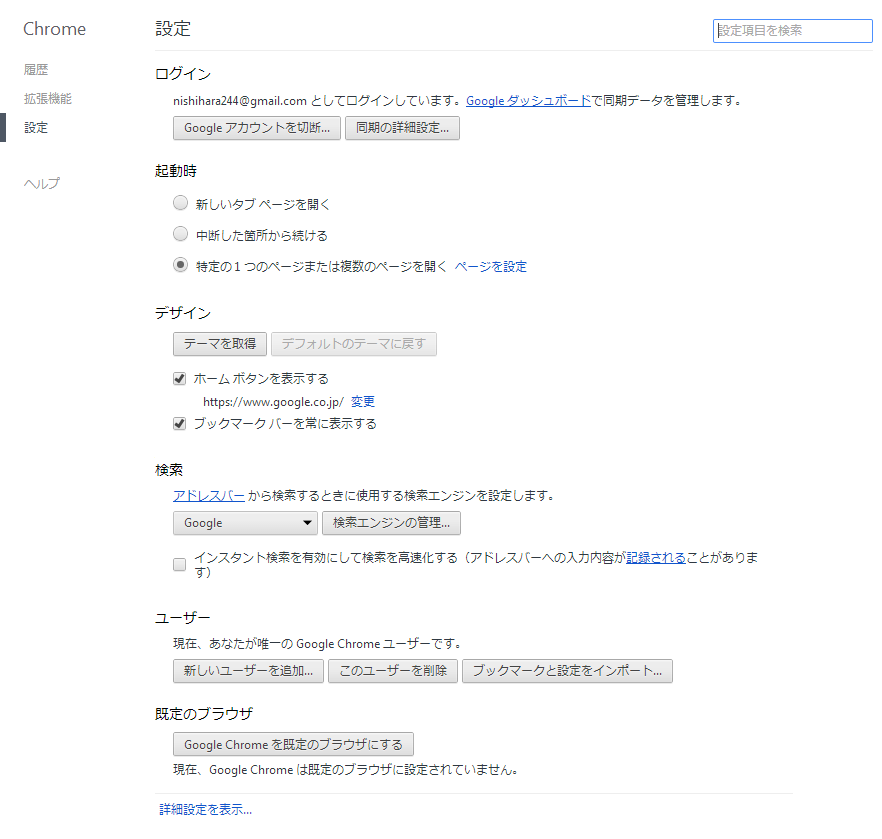This screenshot has width=882, height=839.
Task: Open 履歴 in the left sidebar
Action: pyautogui.click(x=36, y=70)
